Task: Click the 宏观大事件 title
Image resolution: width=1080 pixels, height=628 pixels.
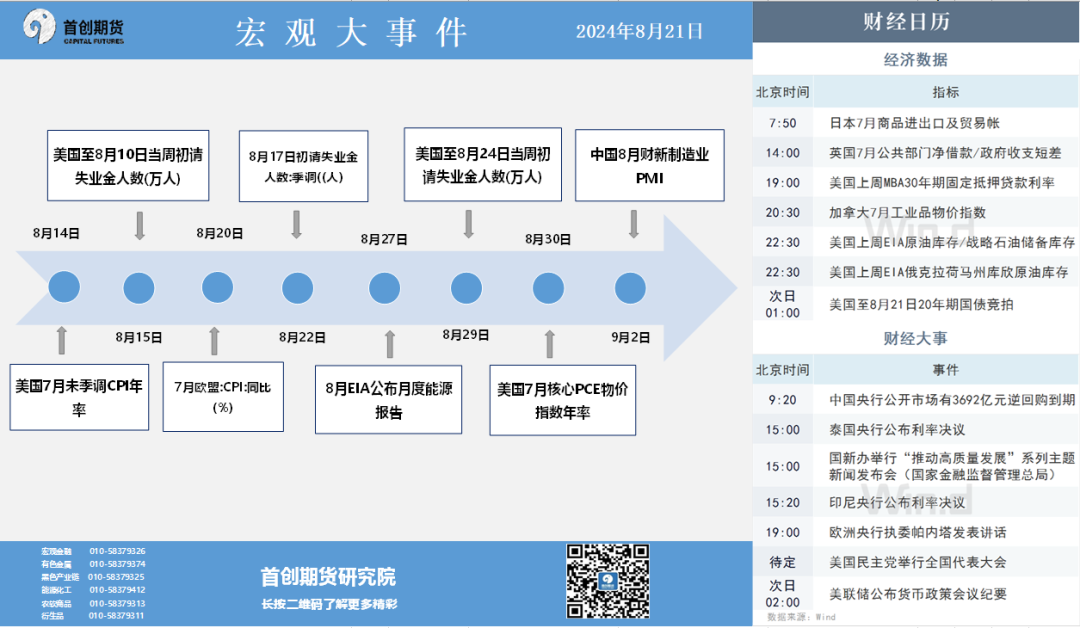Action: (x=351, y=32)
